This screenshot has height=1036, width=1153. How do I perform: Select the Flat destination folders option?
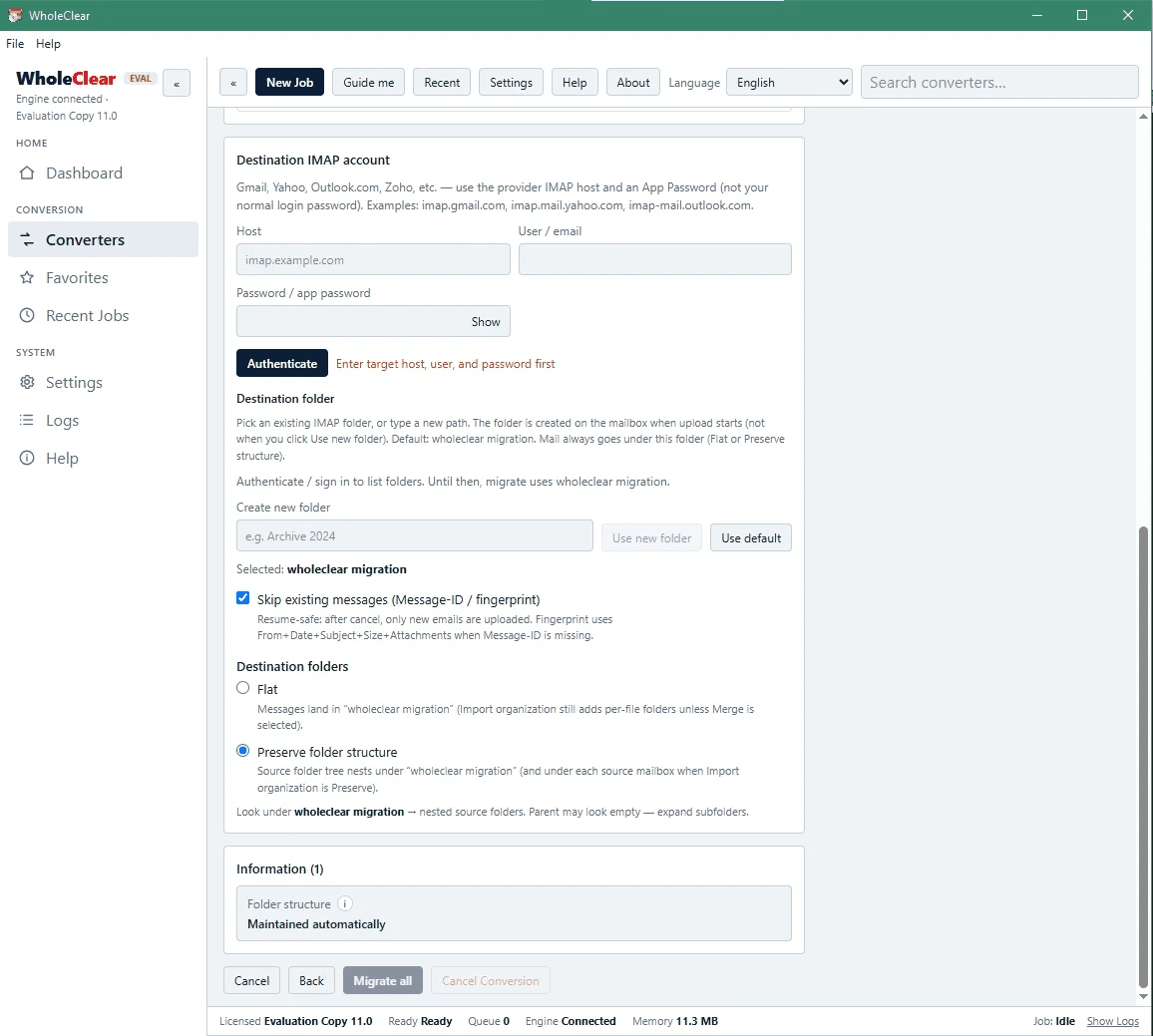243,688
